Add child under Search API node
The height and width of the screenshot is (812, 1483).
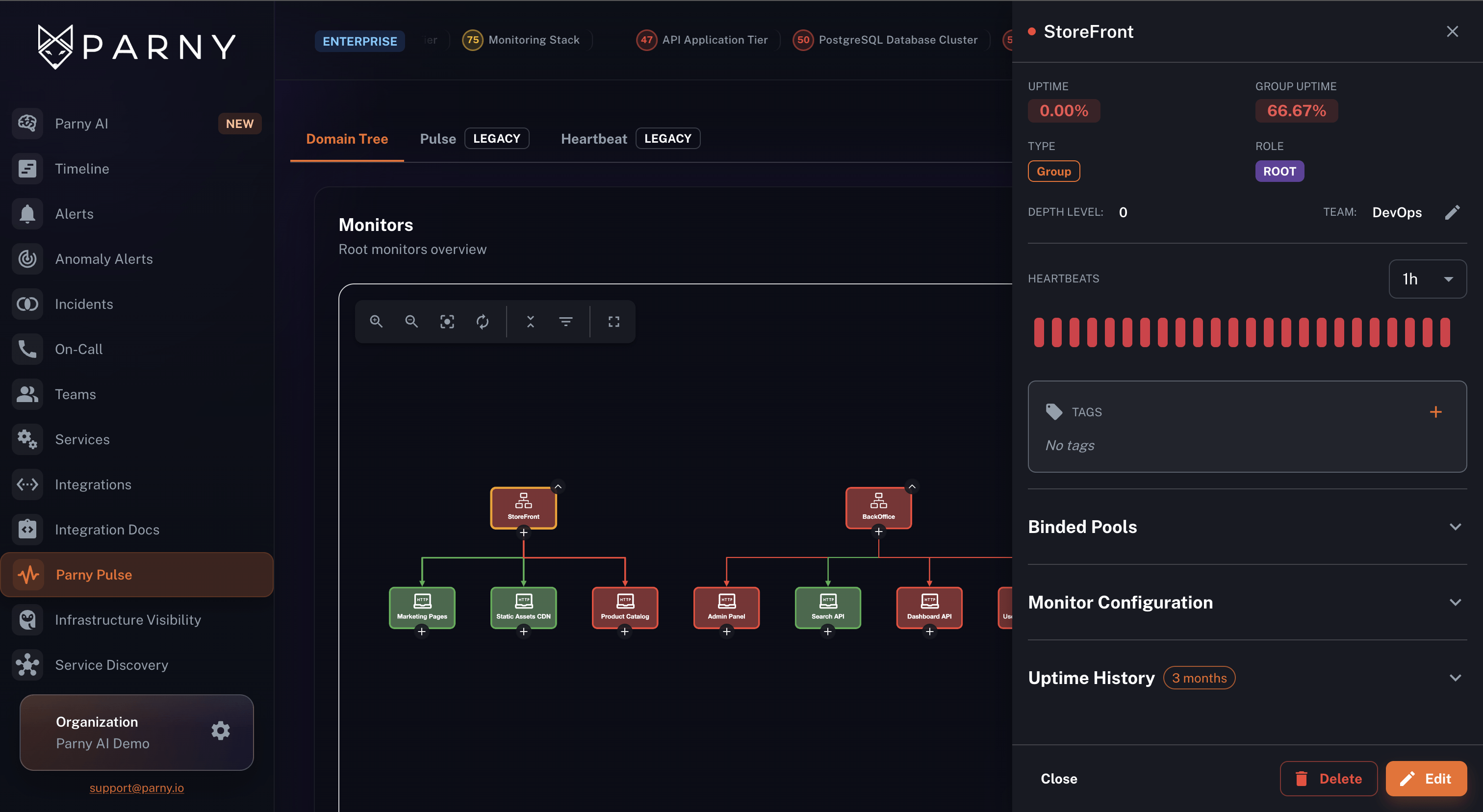pyautogui.click(x=828, y=631)
